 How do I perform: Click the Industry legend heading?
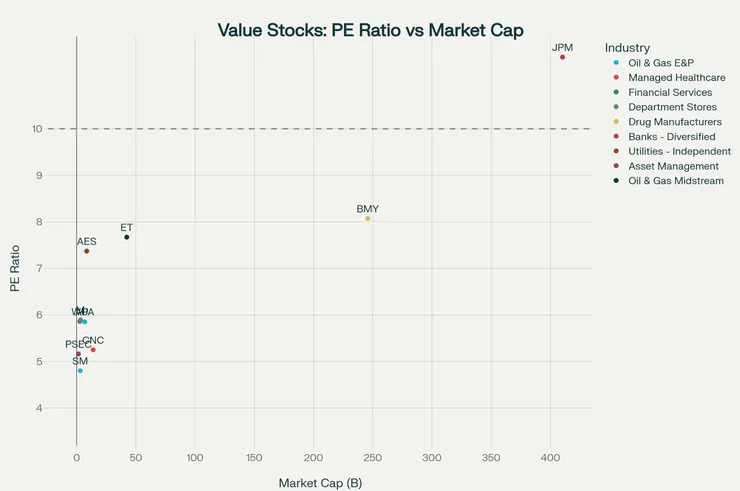tap(628, 47)
